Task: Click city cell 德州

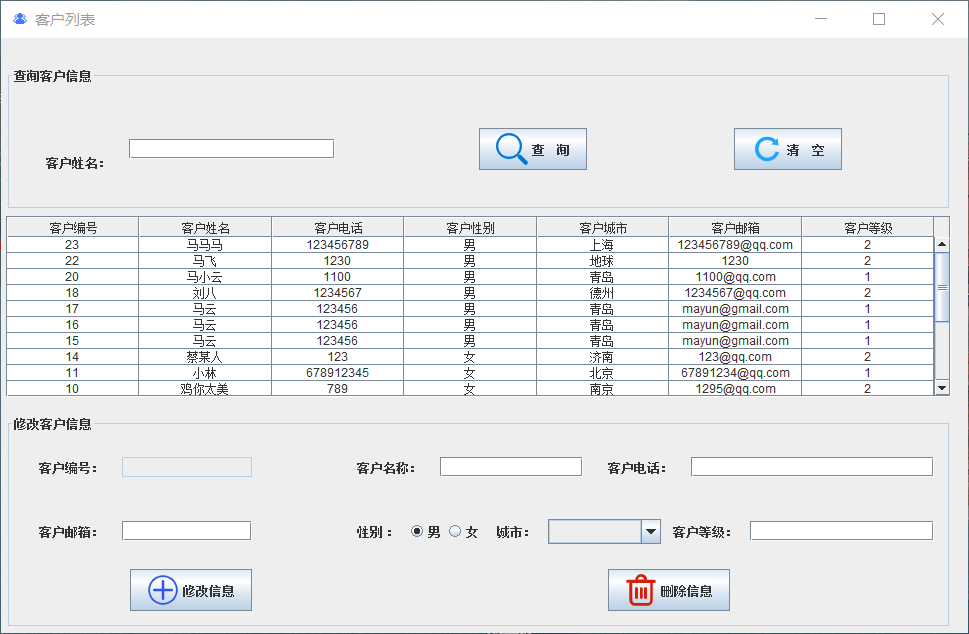Action: pos(603,293)
